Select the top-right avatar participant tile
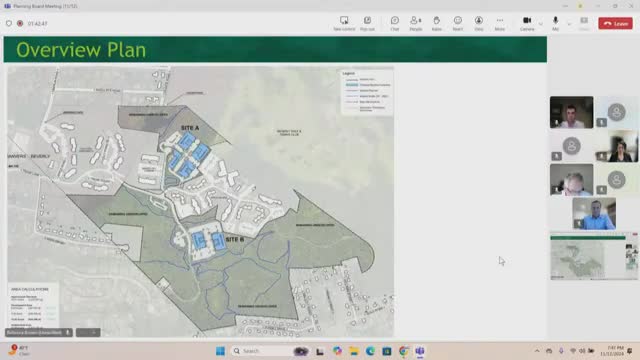Viewport: 640px width, 360px height. [616, 112]
